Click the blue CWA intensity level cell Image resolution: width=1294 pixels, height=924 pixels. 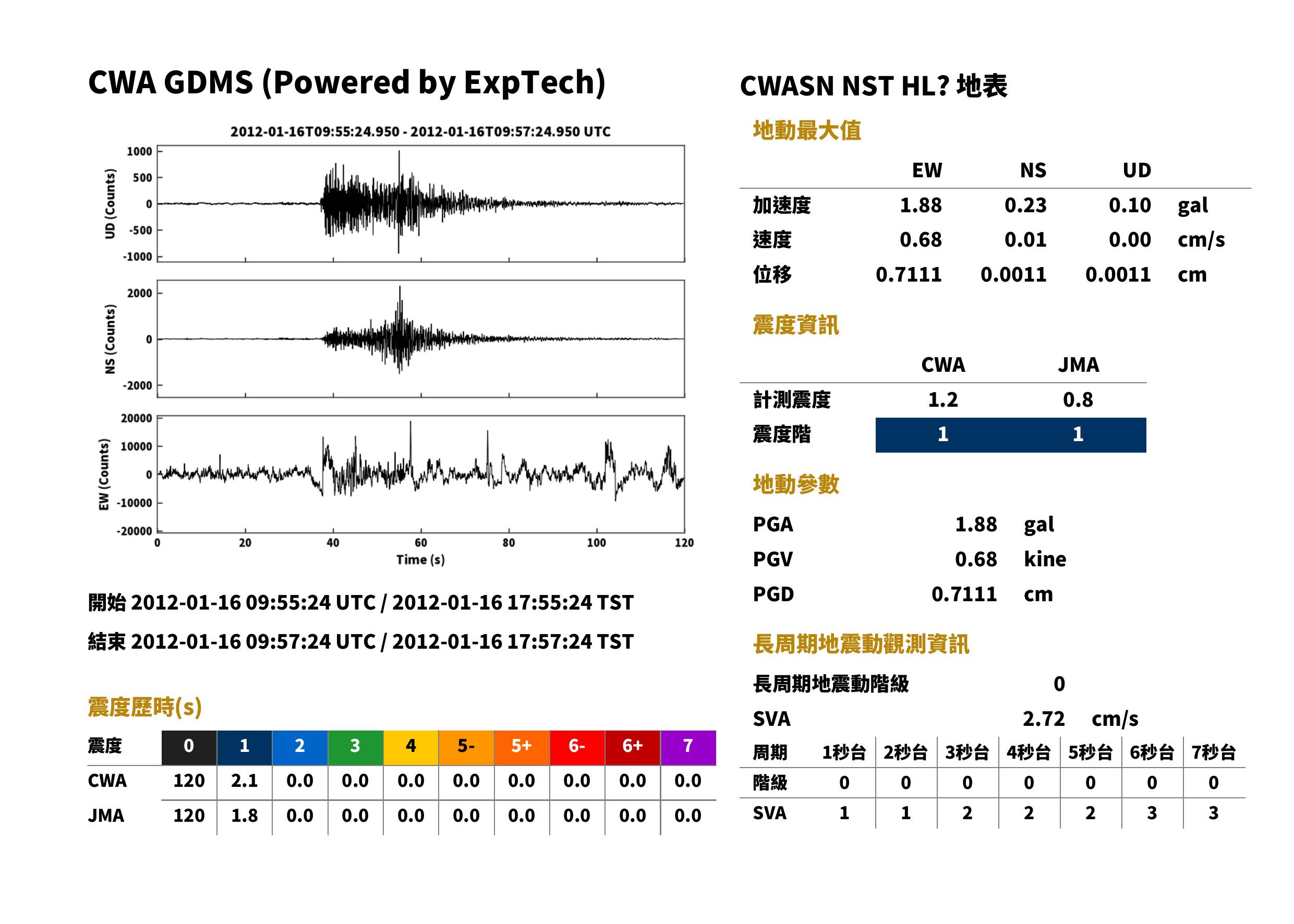(x=943, y=435)
